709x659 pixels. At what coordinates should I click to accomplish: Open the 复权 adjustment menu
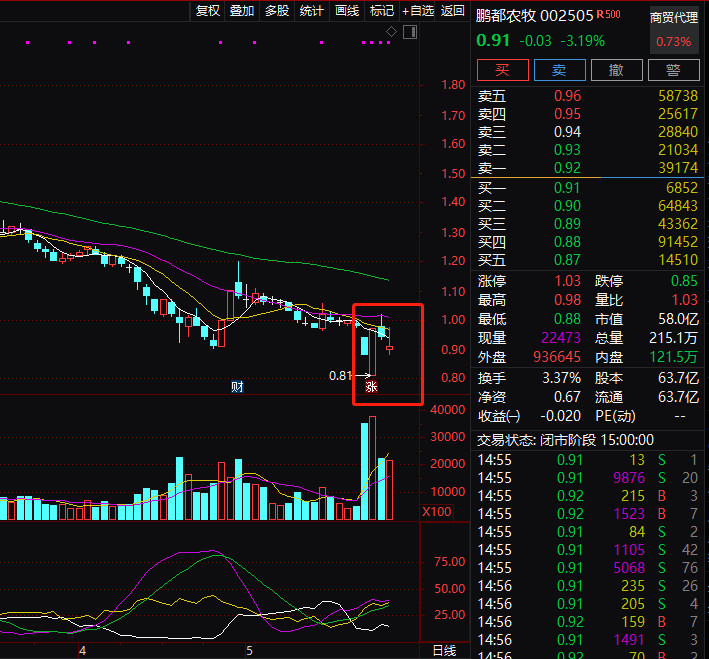click(x=207, y=11)
